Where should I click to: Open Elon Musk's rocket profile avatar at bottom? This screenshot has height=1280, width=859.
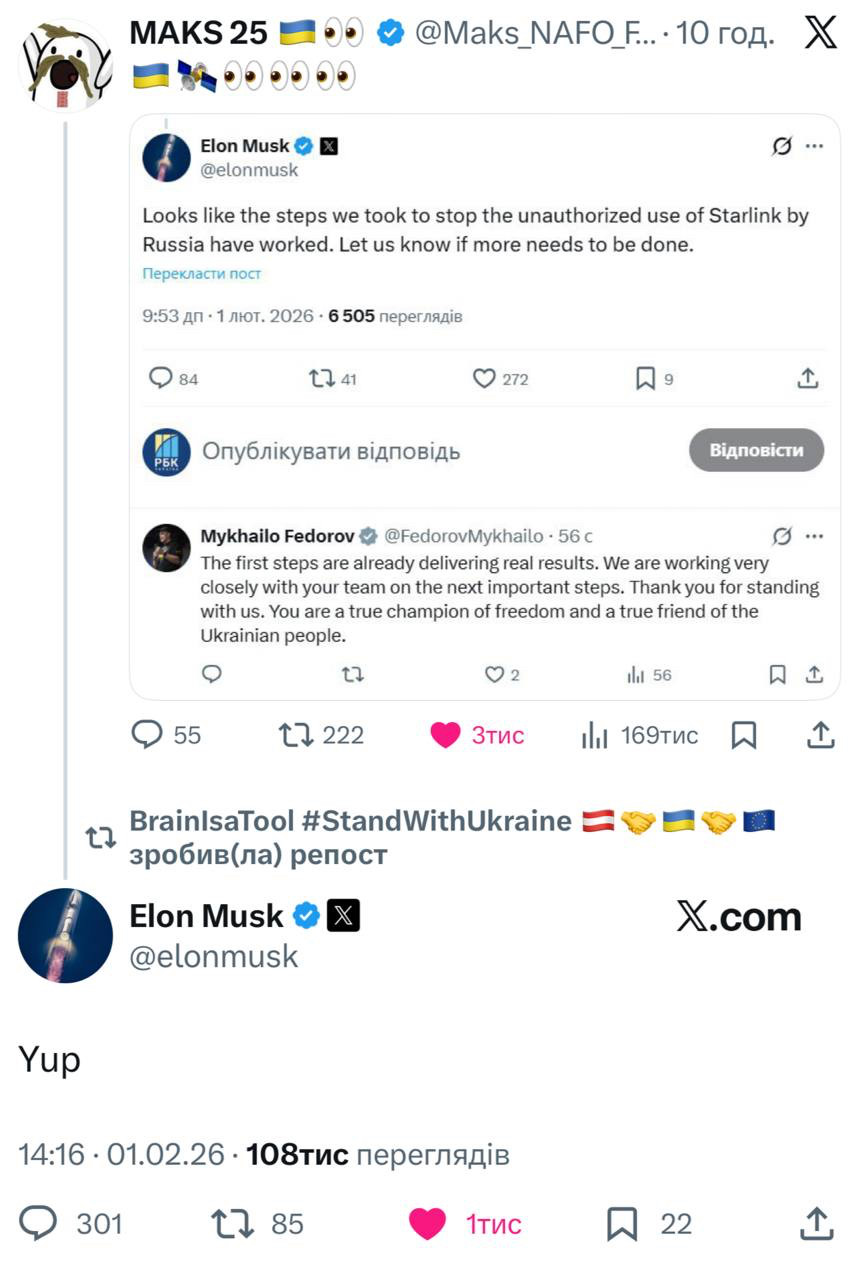pyautogui.click(x=65, y=935)
